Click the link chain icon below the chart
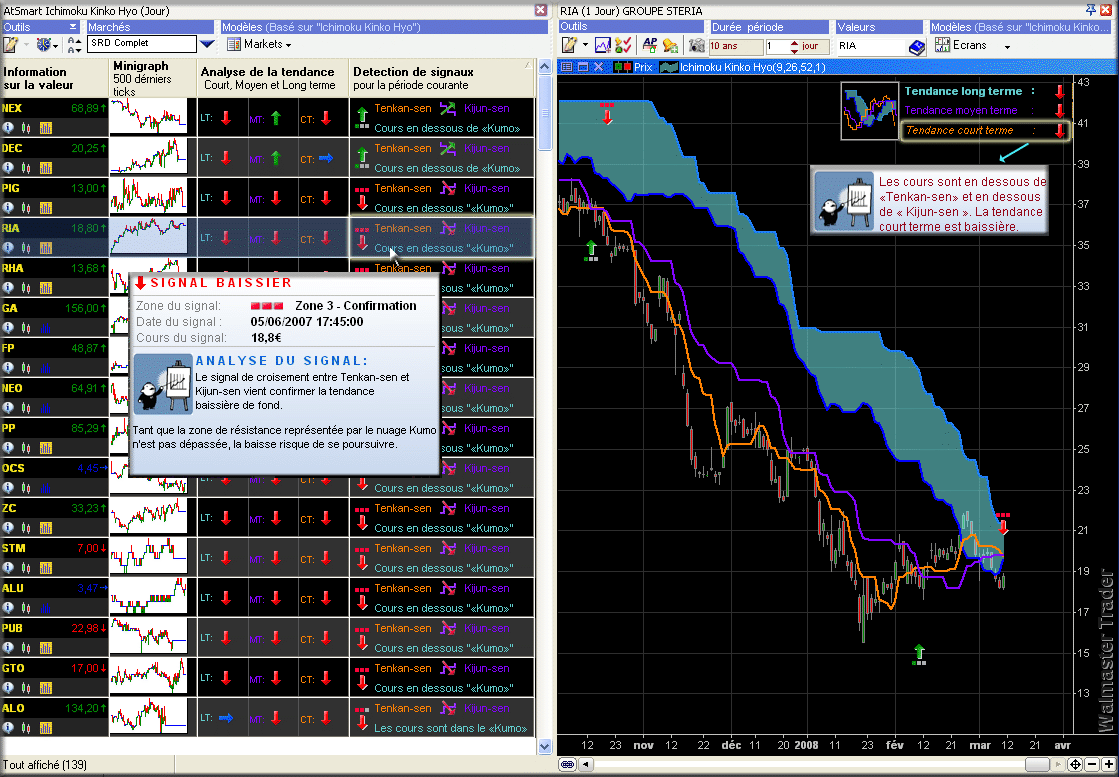Image resolution: width=1119 pixels, height=777 pixels. (567, 764)
